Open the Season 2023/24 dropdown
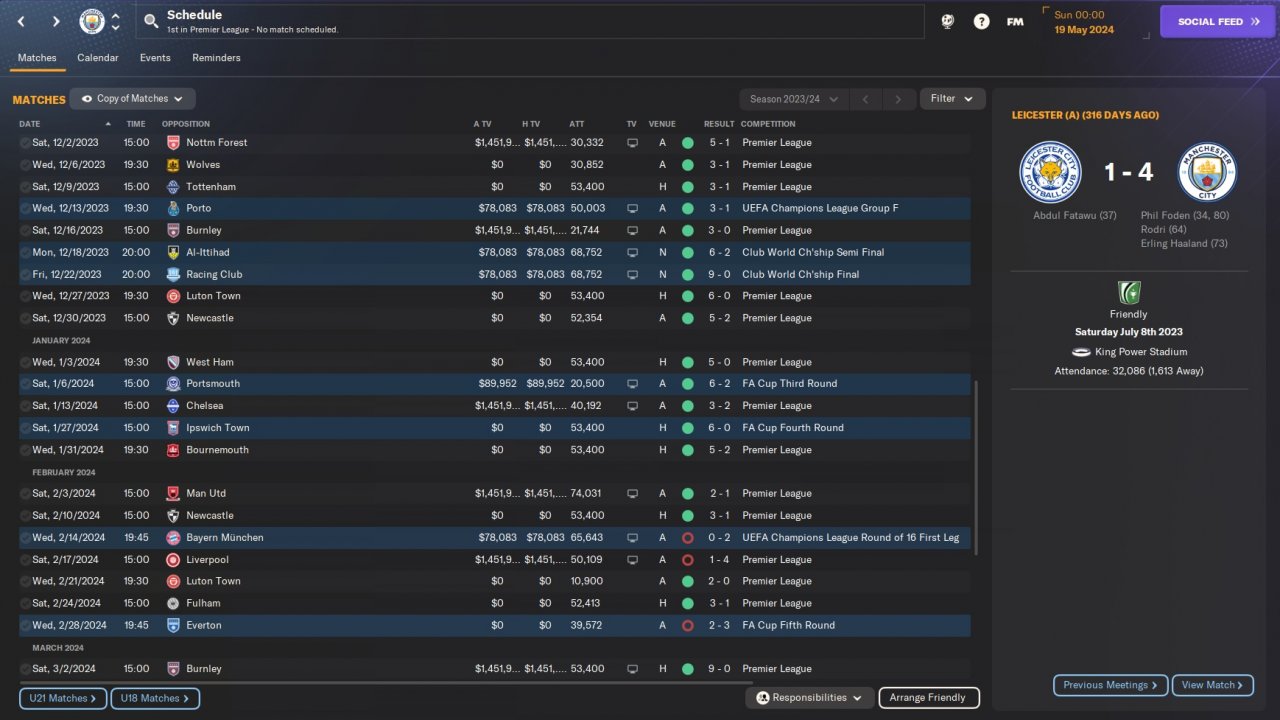Screen dimensions: 1280x720 click(x=794, y=99)
